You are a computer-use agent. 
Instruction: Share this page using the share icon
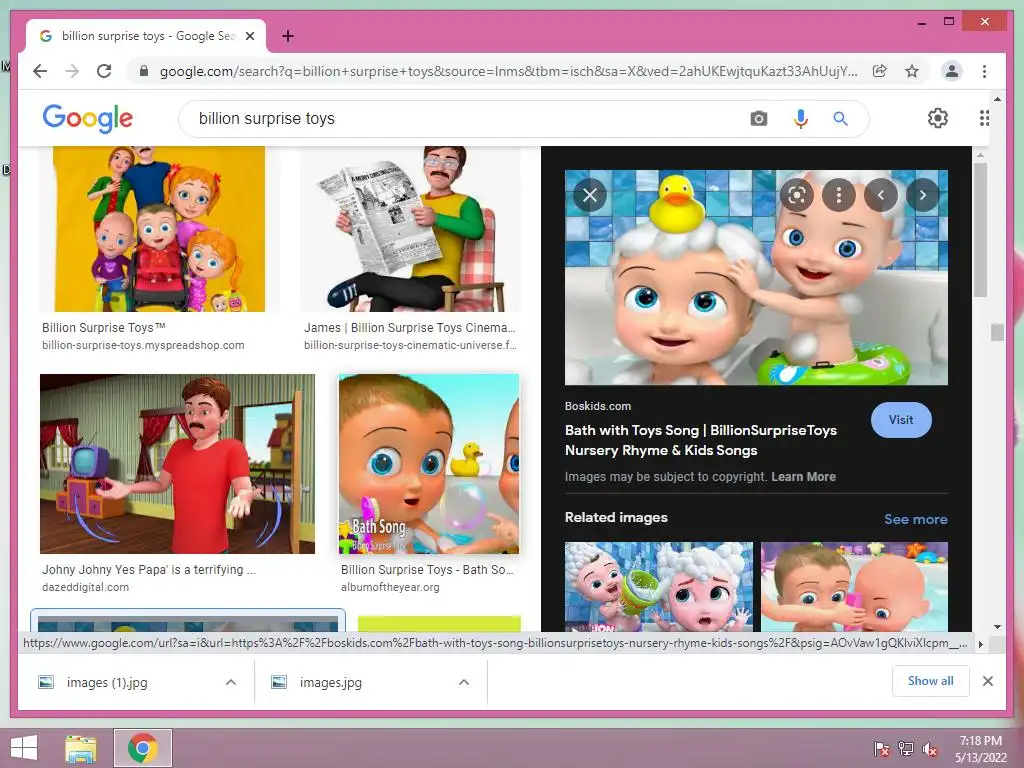click(880, 71)
